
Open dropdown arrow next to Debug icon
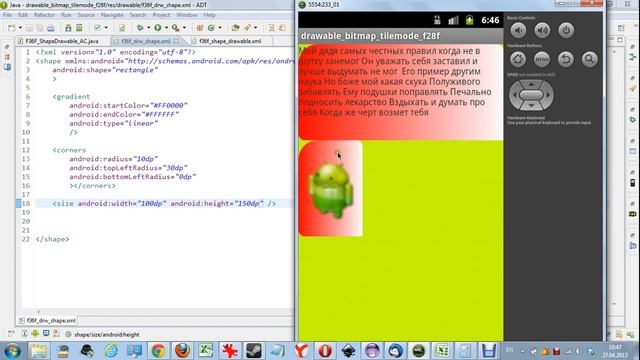click(x=148, y=28)
